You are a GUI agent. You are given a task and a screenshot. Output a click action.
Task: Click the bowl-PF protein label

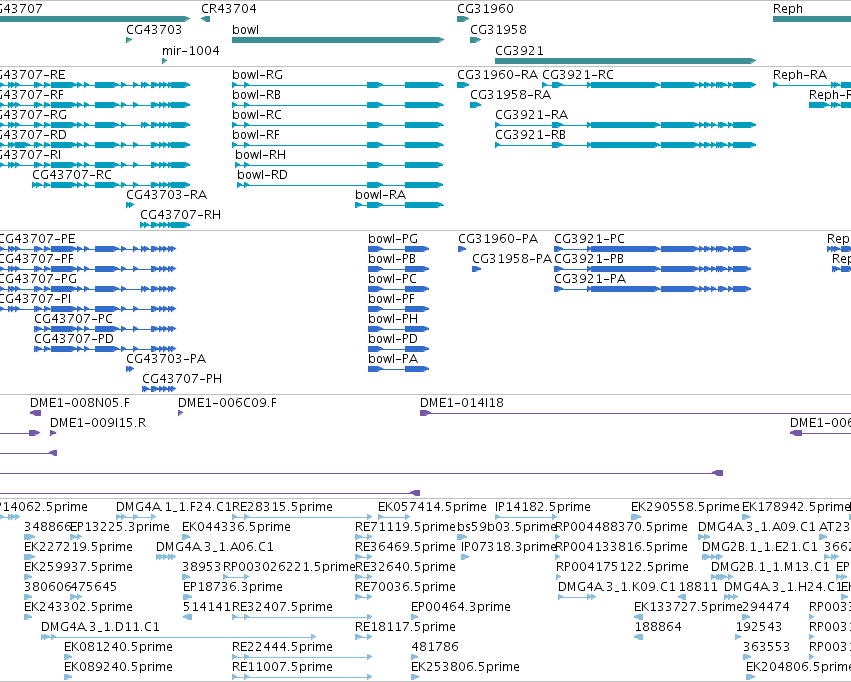(x=391, y=299)
